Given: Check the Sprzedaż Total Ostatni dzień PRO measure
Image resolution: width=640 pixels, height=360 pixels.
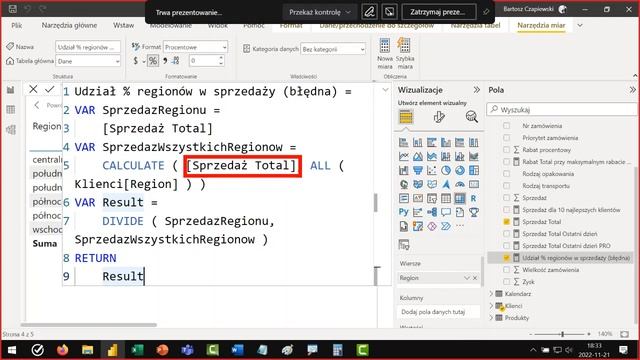Looking at the screenshot, I should tap(507, 246).
